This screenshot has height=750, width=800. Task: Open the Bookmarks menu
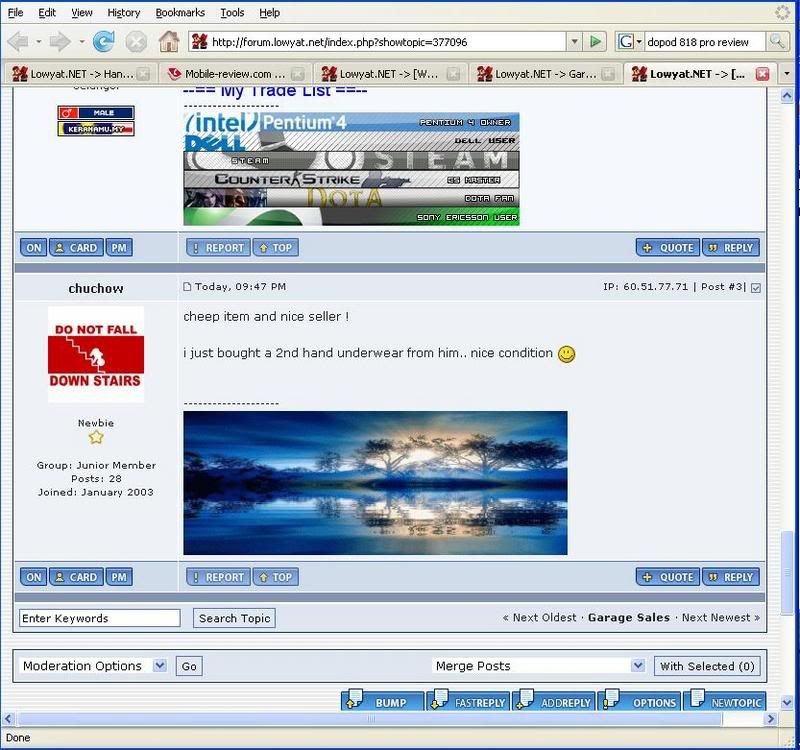click(180, 13)
